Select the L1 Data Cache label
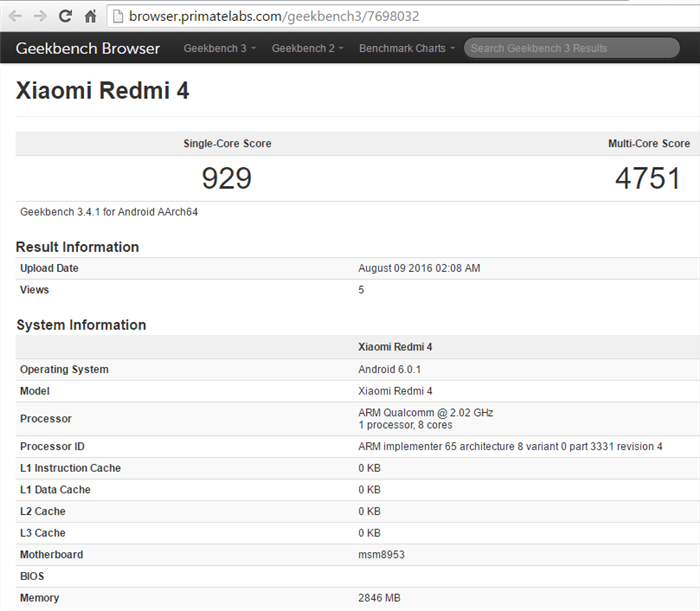This screenshot has height=611, width=700. coord(55,490)
